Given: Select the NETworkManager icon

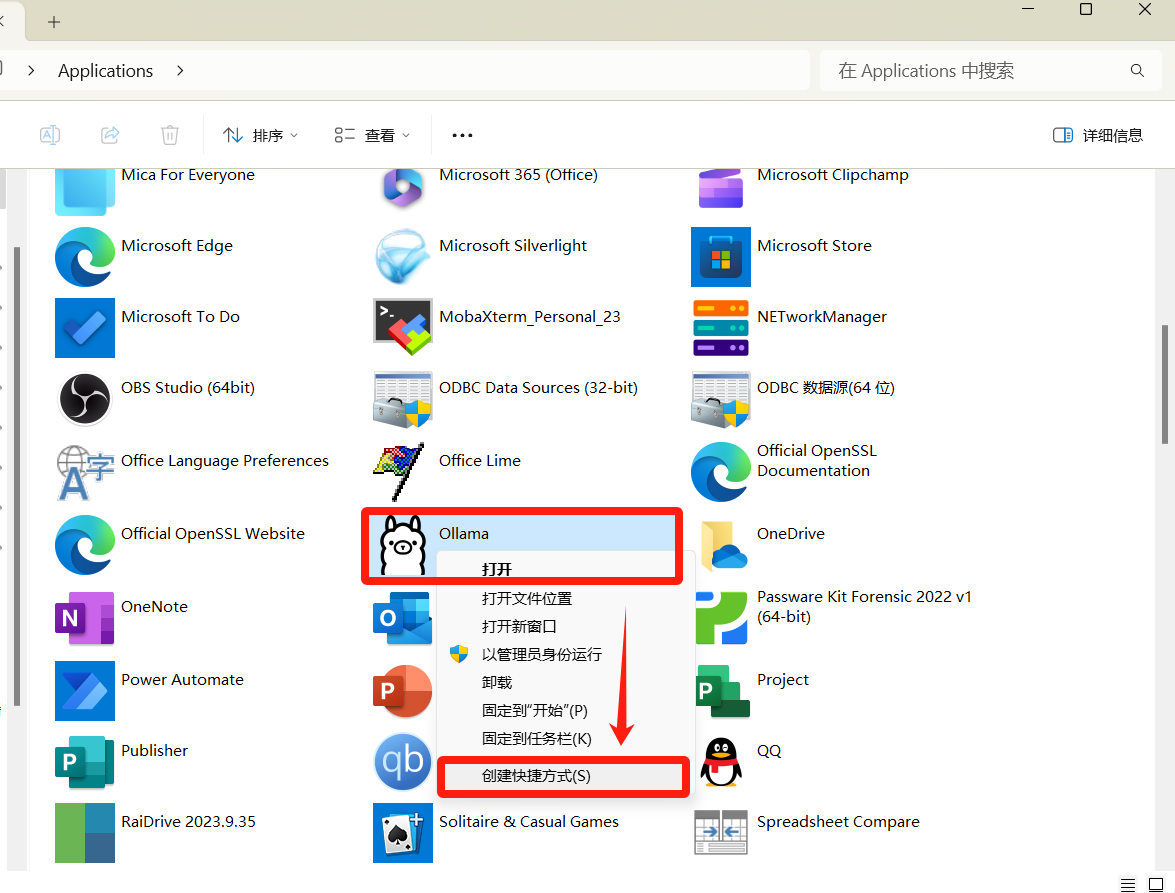Looking at the screenshot, I should (x=720, y=327).
